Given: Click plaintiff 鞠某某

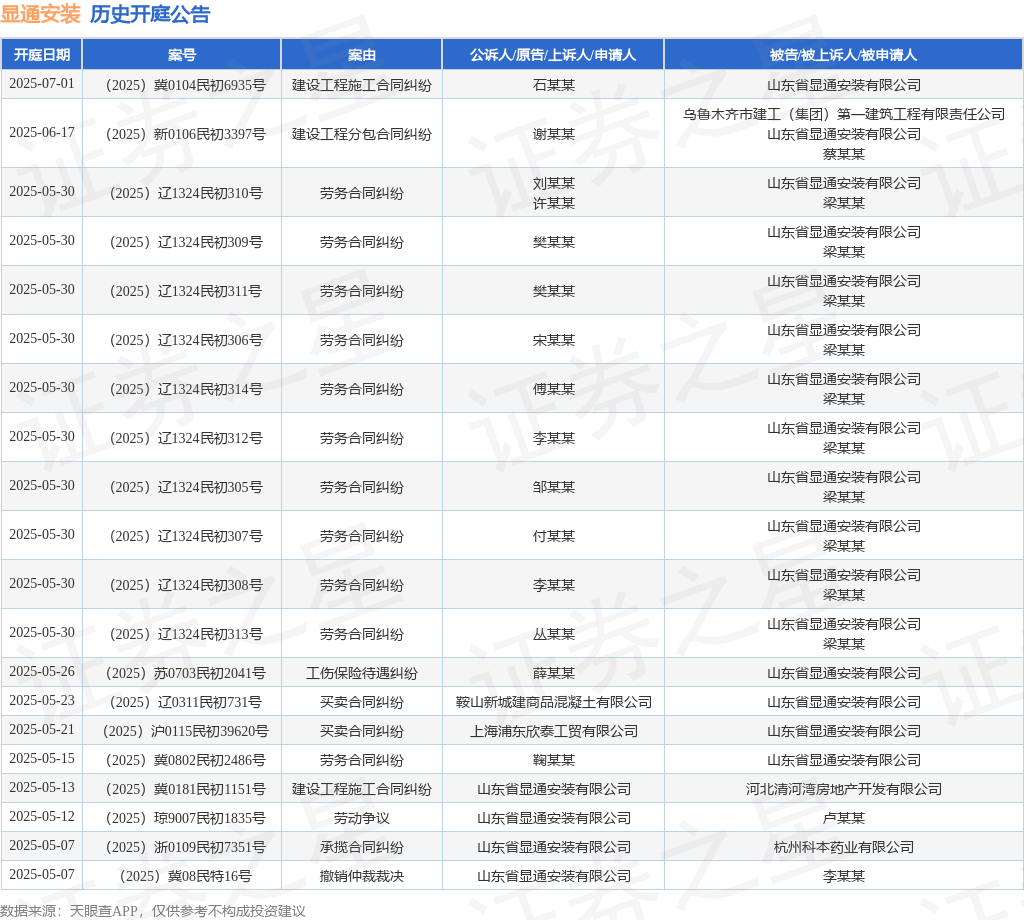Looking at the screenshot, I should click(x=554, y=760).
